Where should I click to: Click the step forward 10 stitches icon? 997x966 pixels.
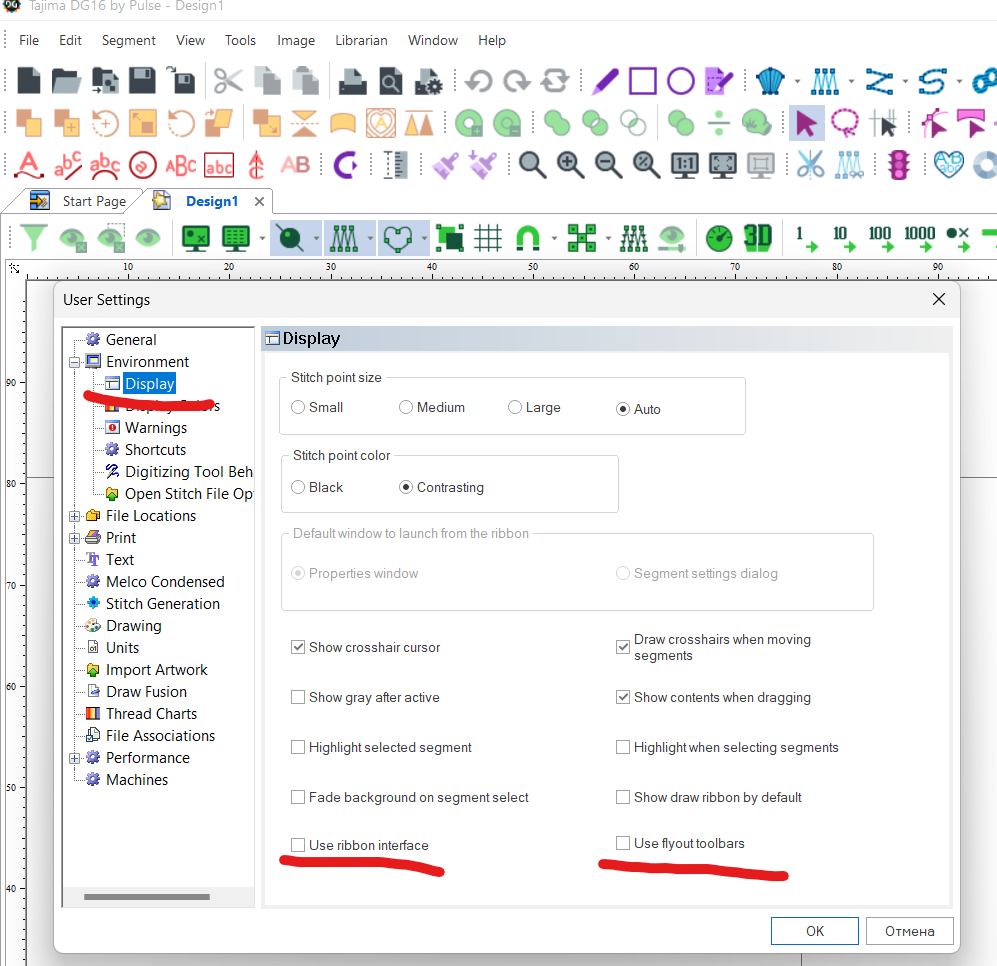(844, 238)
